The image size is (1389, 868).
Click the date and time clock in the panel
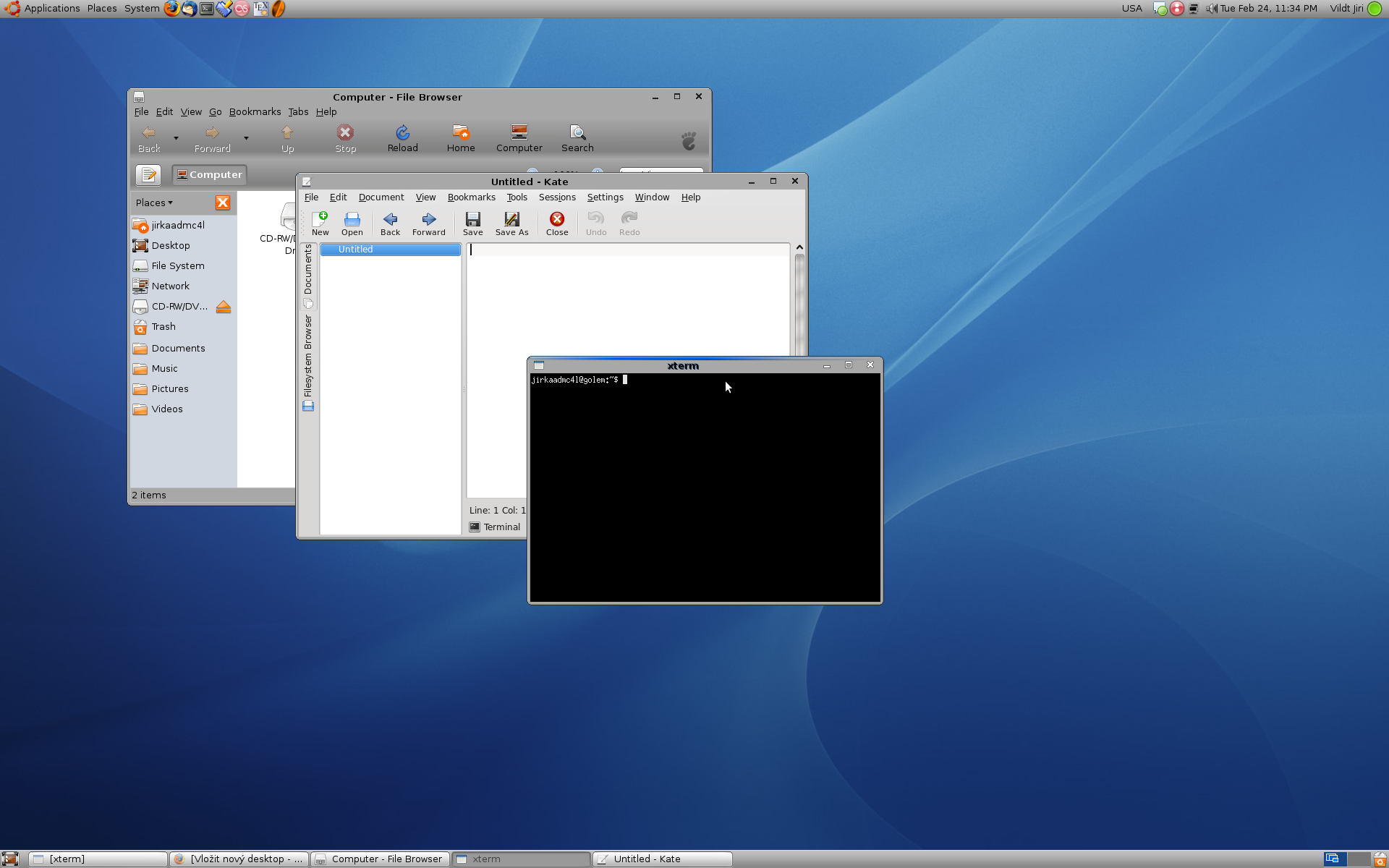(x=1268, y=9)
